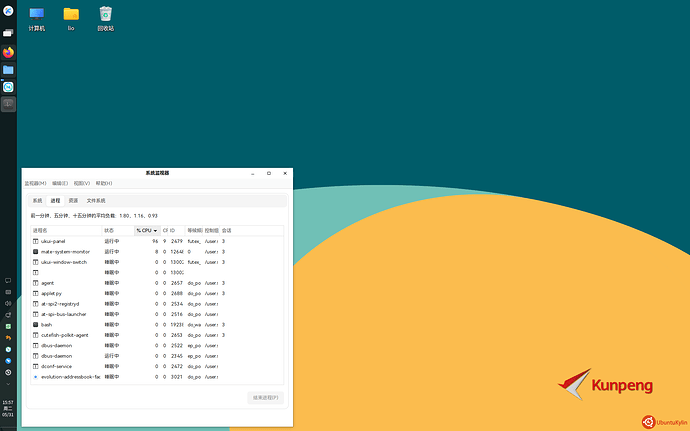Open the 帮助(H) menu
The width and height of the screenshot is (690, 431).
[x=104, y=184]
